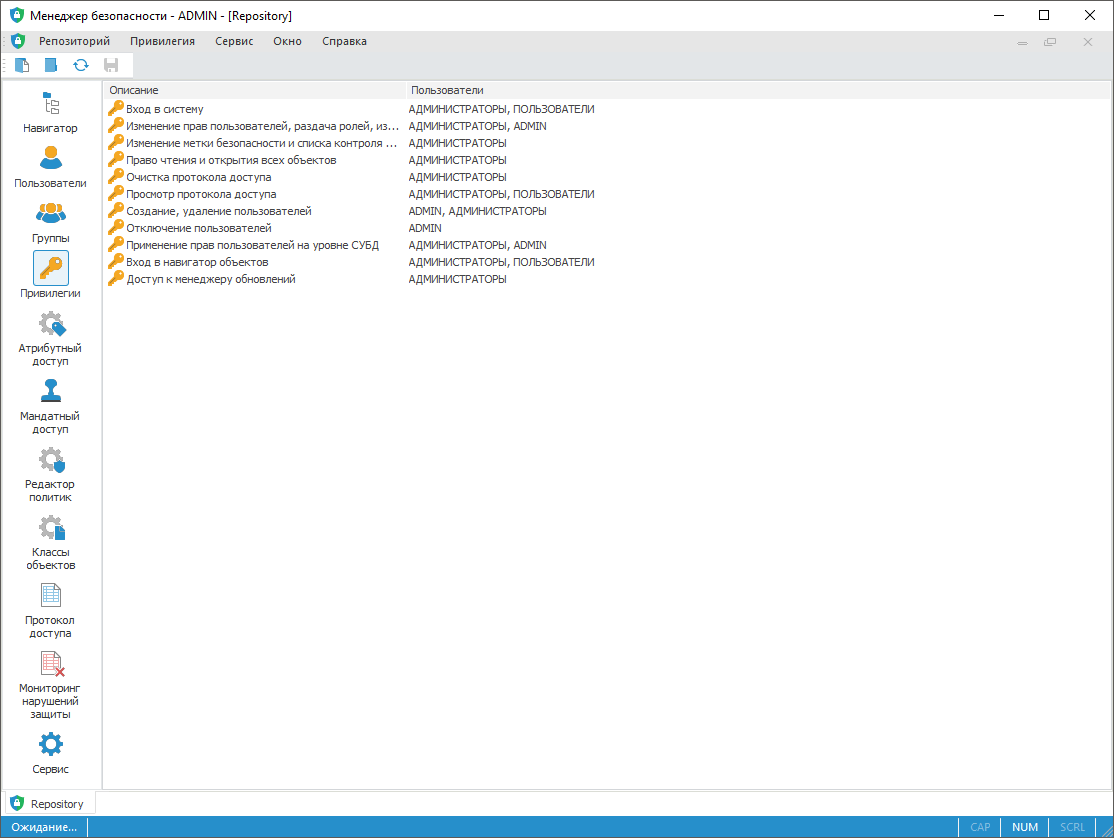Select privilege Изменение метки безопасности и списка контроля
This screenshot has width=1114, height=838.
261,143
